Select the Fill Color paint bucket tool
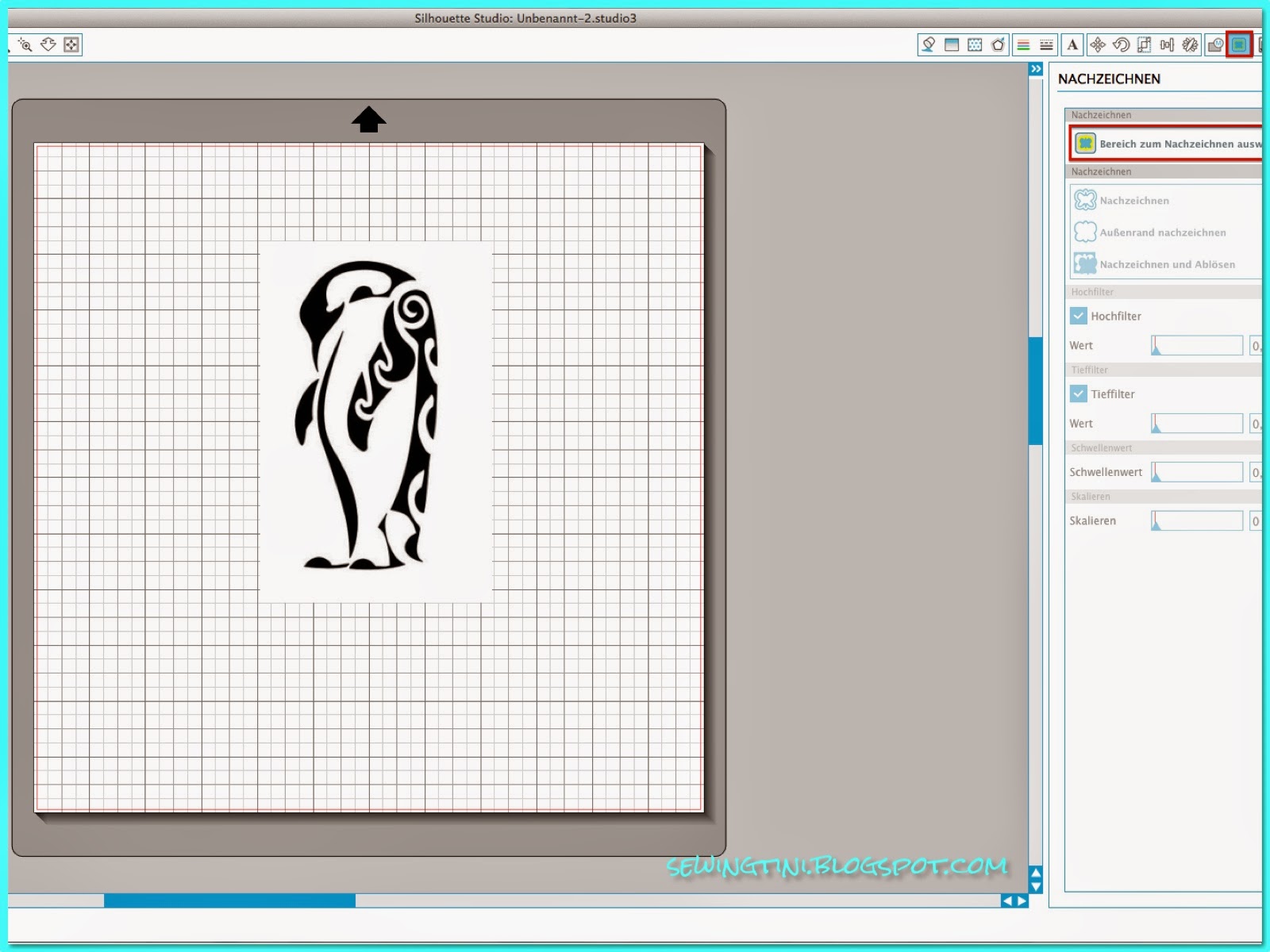This screenshot has width=1270, height=952. [x=927, y=45]
